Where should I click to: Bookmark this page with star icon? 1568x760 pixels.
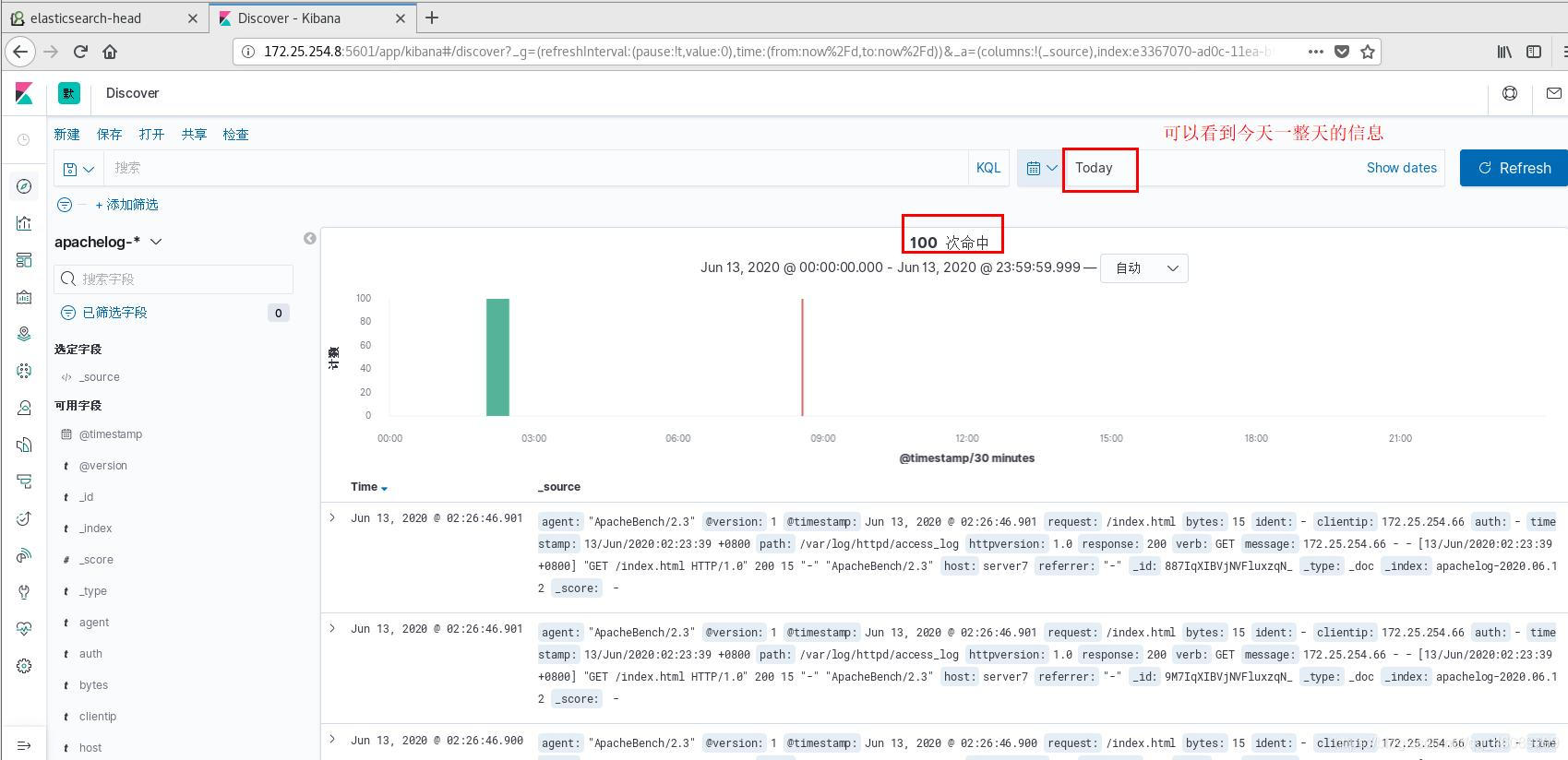(x=1368, y=52)
